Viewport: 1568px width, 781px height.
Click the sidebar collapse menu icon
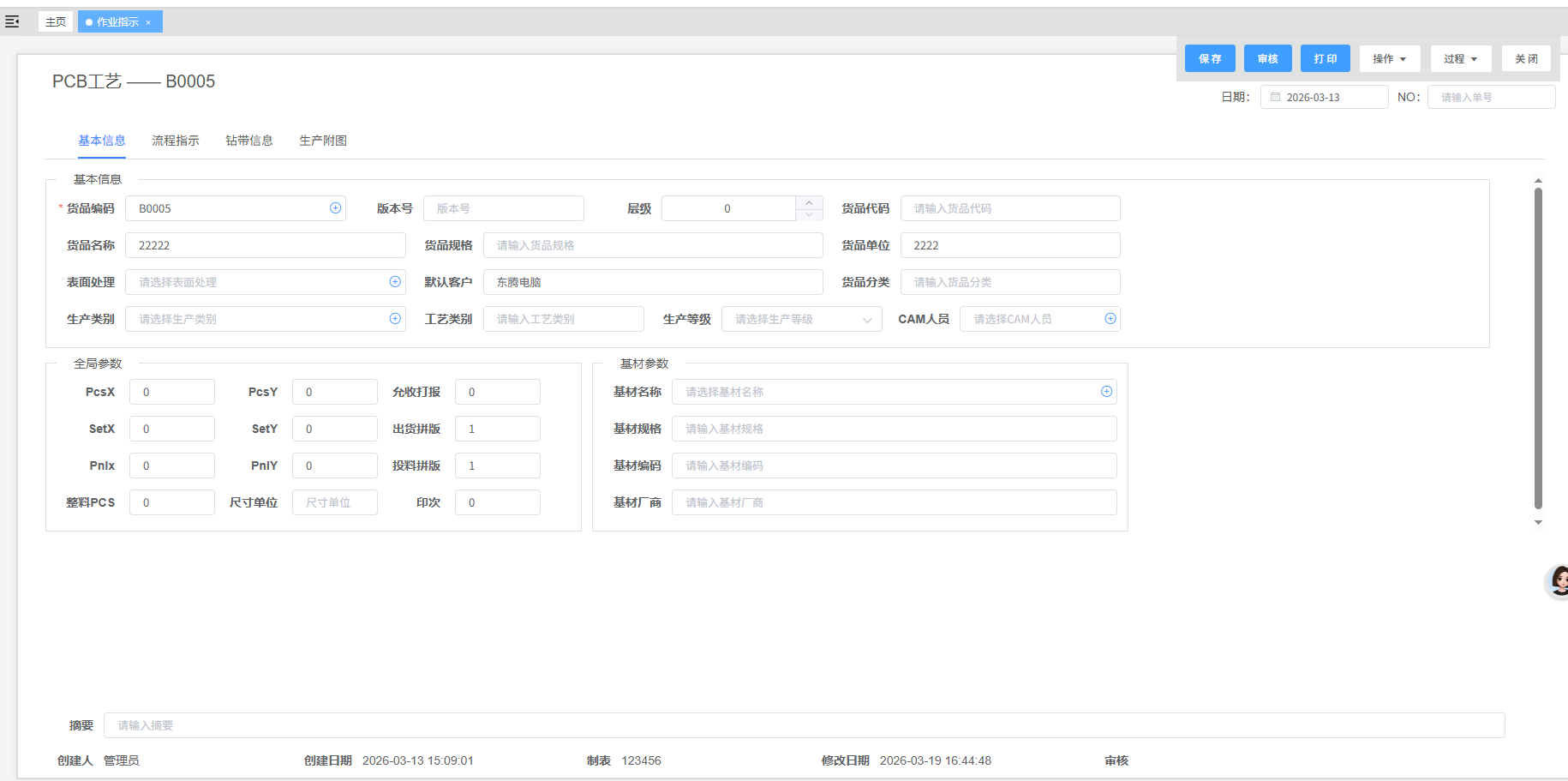pyautogui.click(x=12, y=21)
